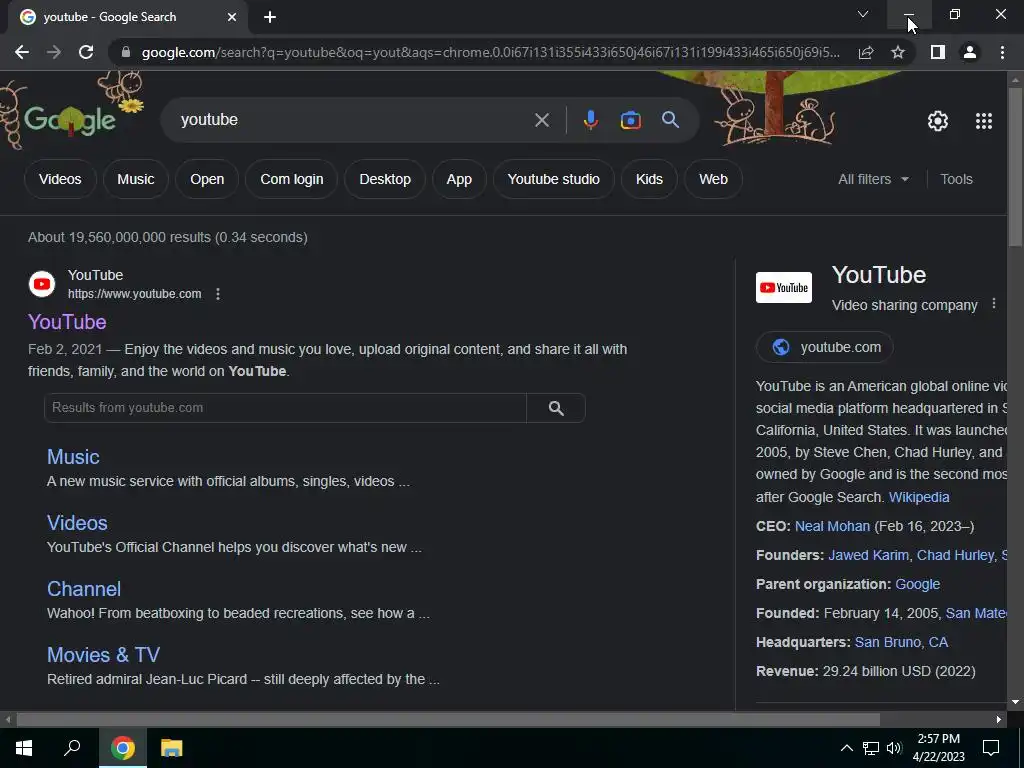Select the Web filter chip
The height and width of the screenshot is (768, 1024).
point(713,179)
